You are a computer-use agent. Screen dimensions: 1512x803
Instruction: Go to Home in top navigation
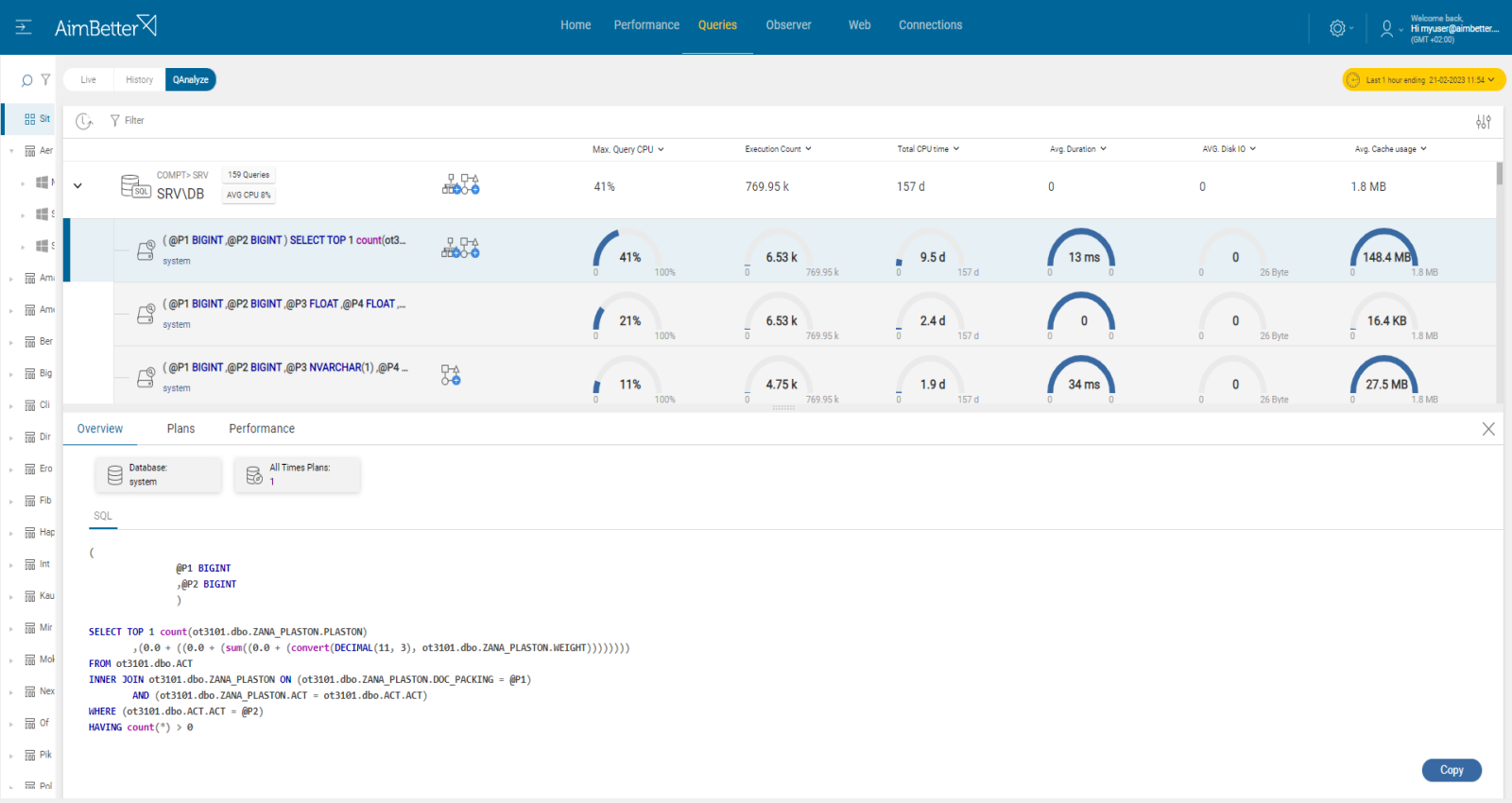(576, 26)
